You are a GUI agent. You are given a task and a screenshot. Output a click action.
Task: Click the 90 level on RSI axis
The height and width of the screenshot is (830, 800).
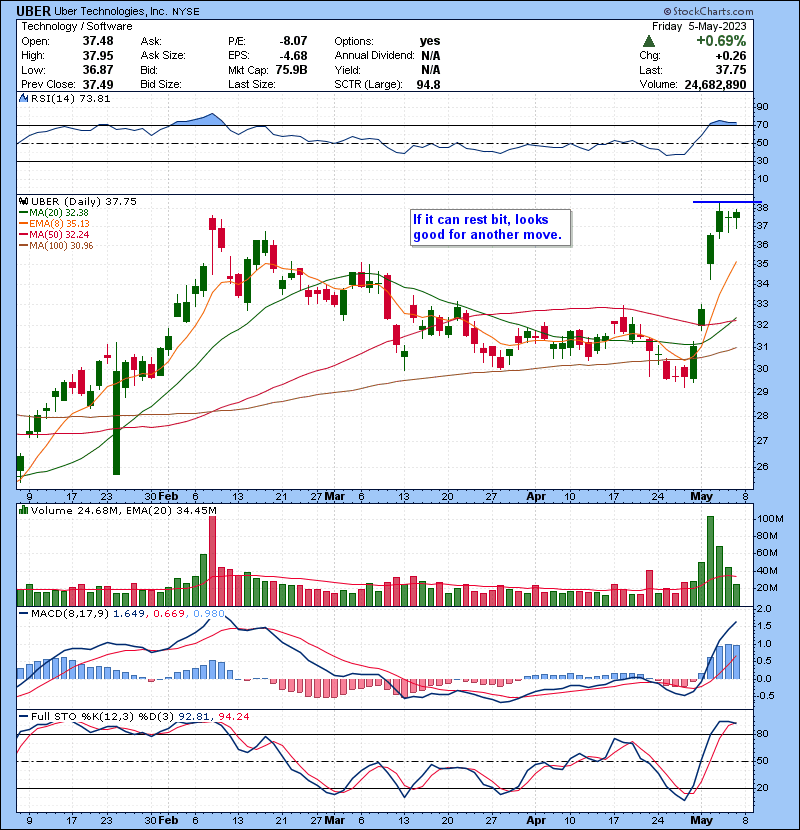click(762, 107)
